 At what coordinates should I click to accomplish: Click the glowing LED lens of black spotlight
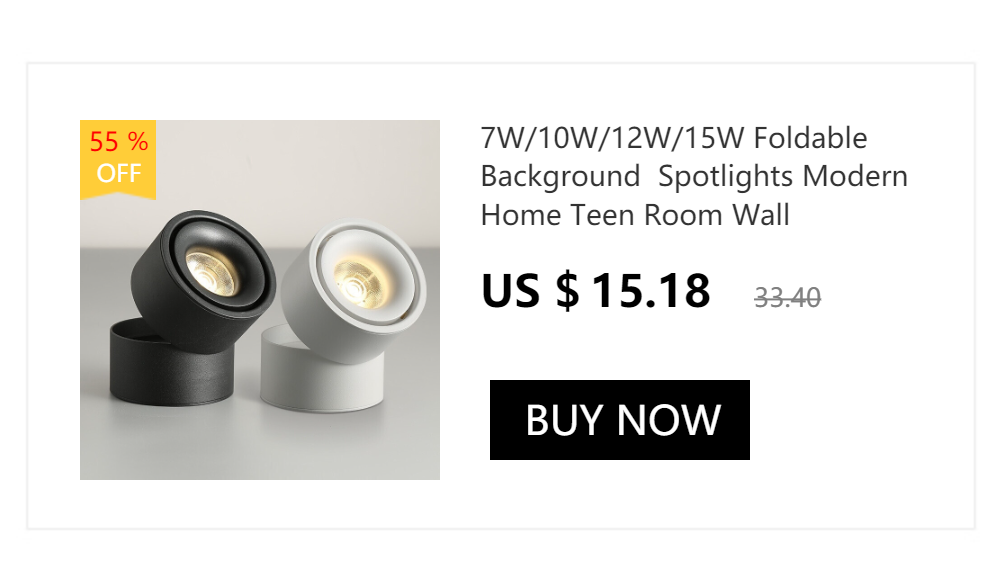tap(212, 273)
